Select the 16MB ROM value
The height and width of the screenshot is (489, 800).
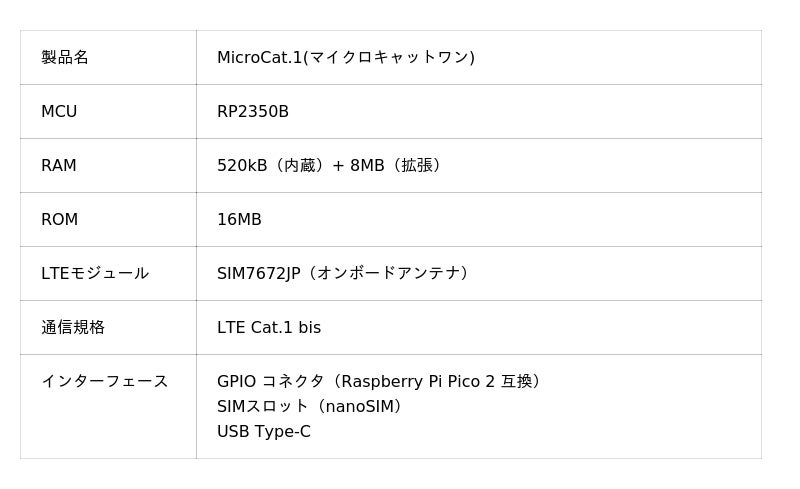(239, 220)
